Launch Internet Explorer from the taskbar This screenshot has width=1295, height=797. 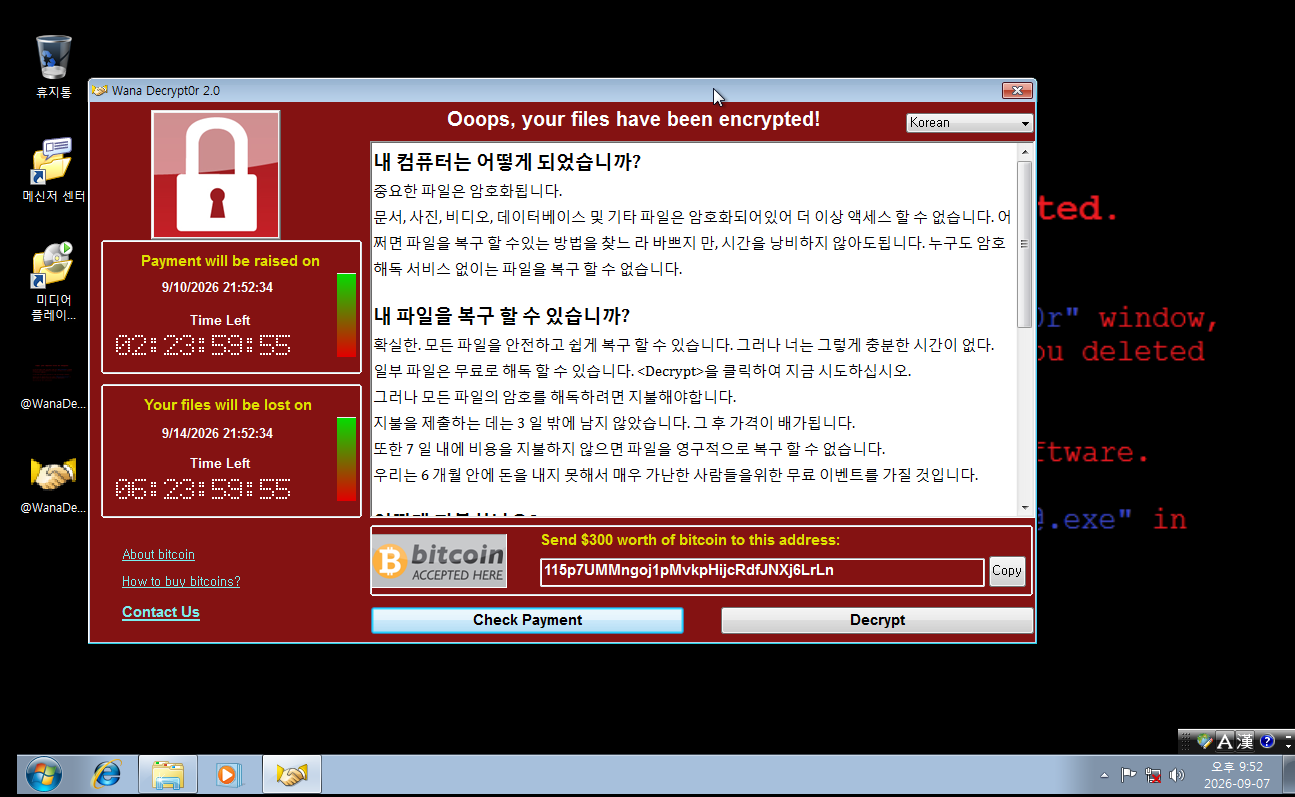tap(106, 774)
